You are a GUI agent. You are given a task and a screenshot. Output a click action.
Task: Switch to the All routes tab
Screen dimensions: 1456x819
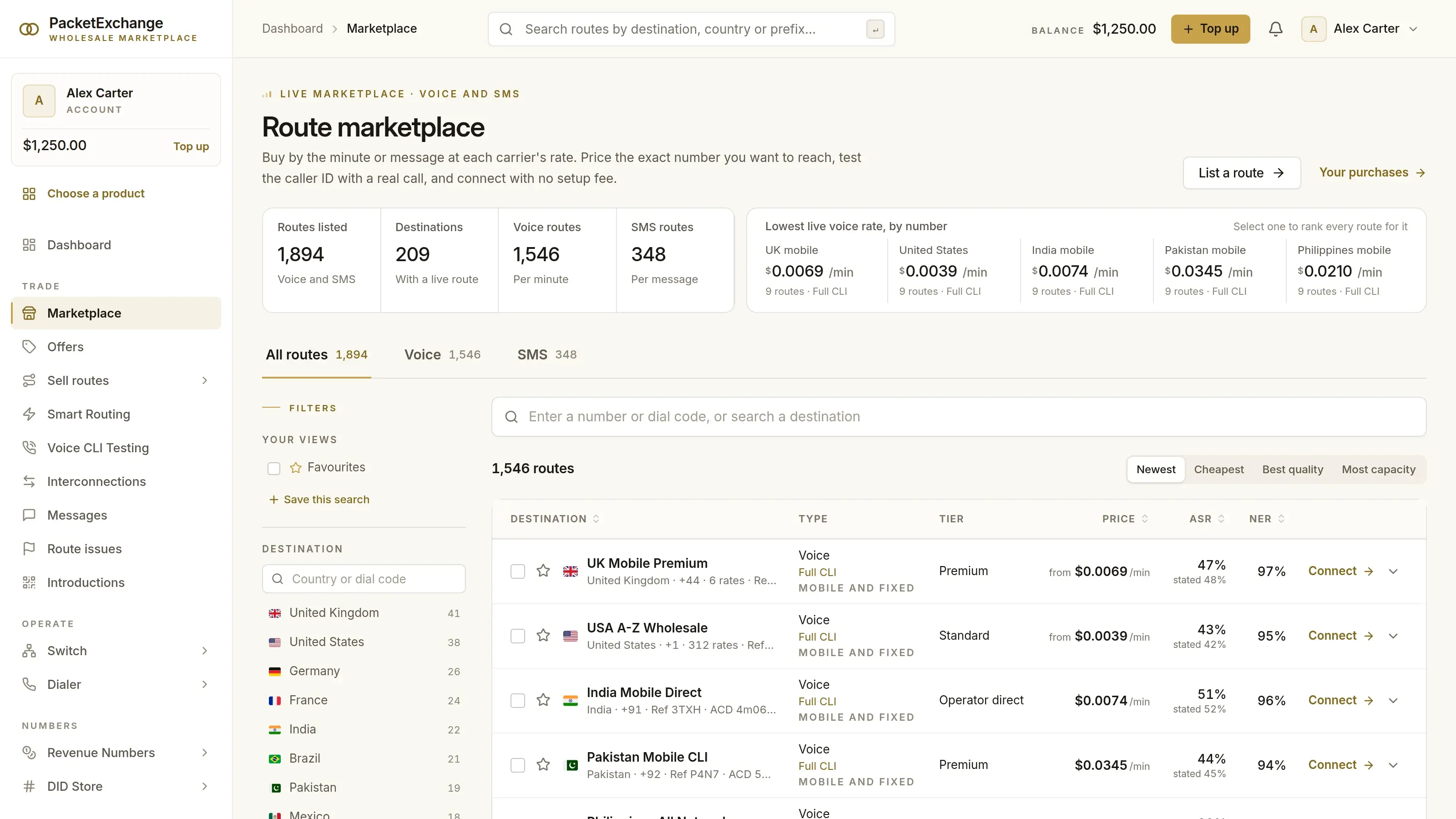coord(317,355)
